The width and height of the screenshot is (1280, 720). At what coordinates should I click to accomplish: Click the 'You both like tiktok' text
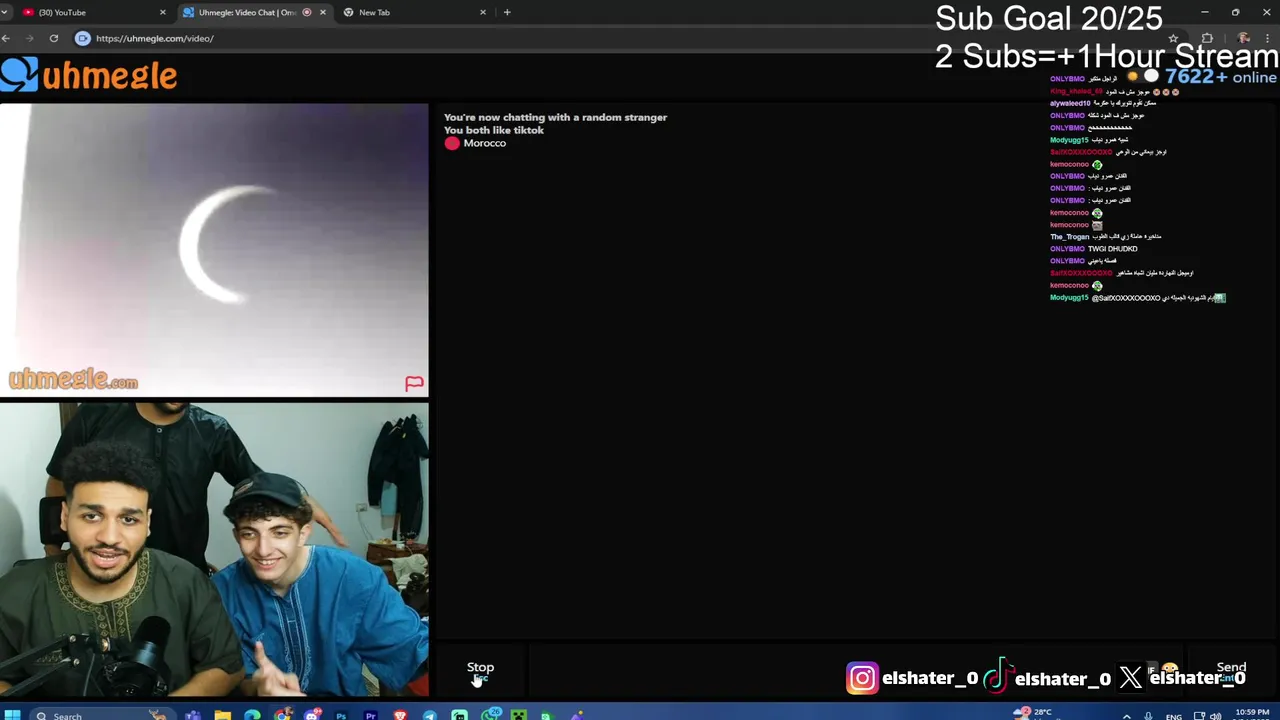(494, 130)
